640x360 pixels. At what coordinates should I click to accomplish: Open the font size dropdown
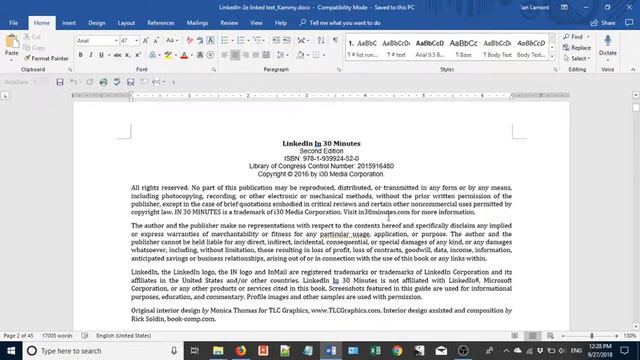pos(136,41)
